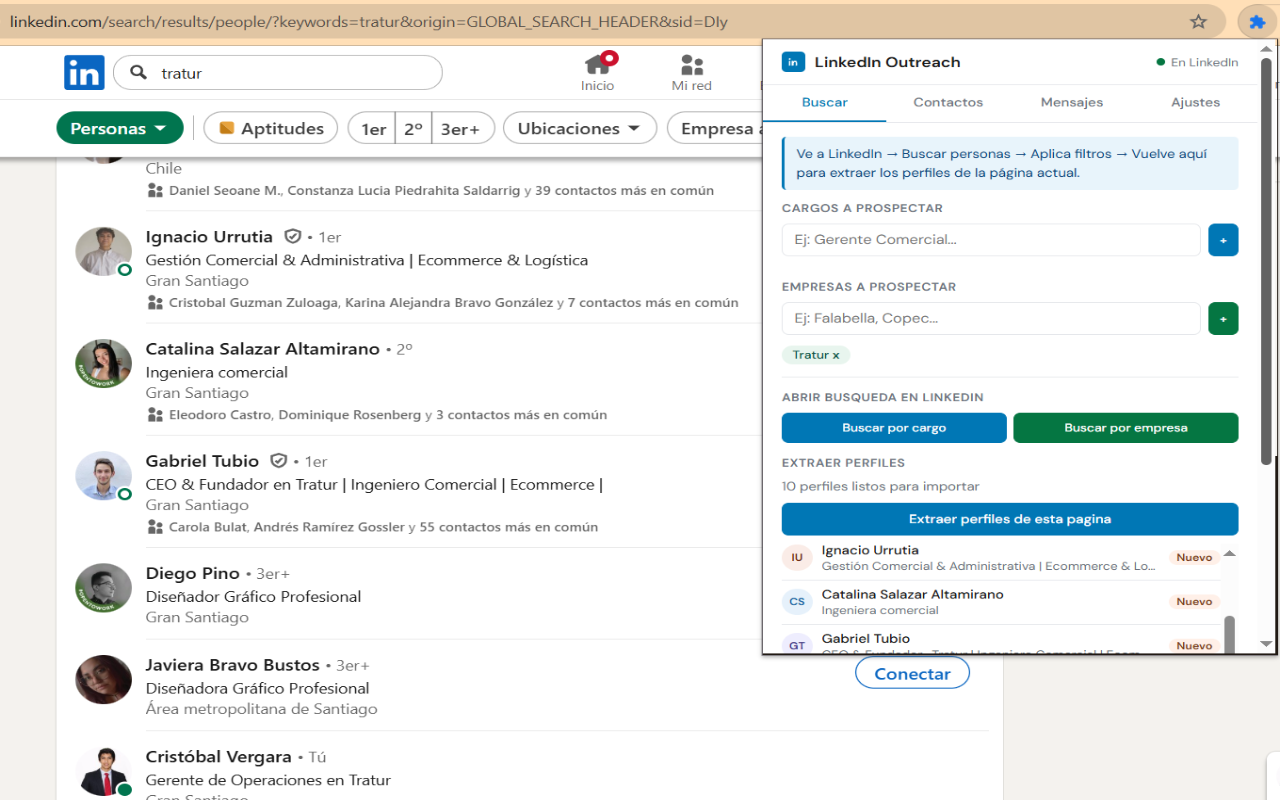Open Cristóbal Vergara's name link
This screenshot has height=800, width=1280.
(x=219, y=757)
